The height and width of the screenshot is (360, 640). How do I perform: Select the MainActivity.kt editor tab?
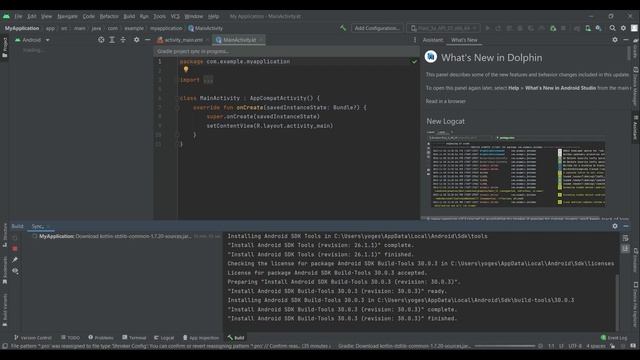point(239,40)
